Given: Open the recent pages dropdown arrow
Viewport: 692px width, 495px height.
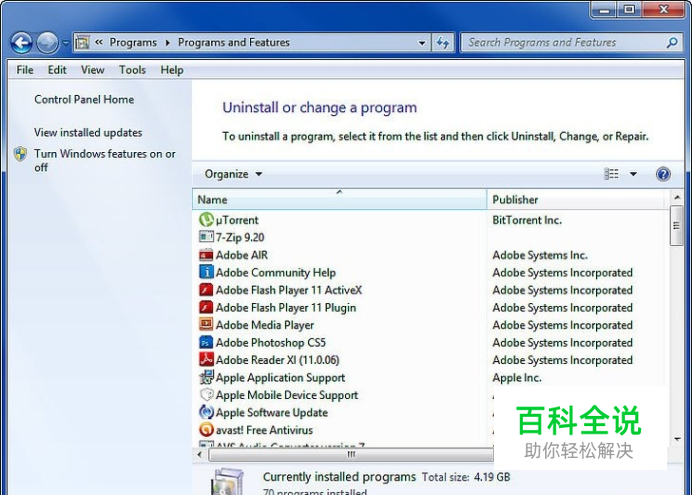Looking at the screenshot, I should [x=65, y=43].
